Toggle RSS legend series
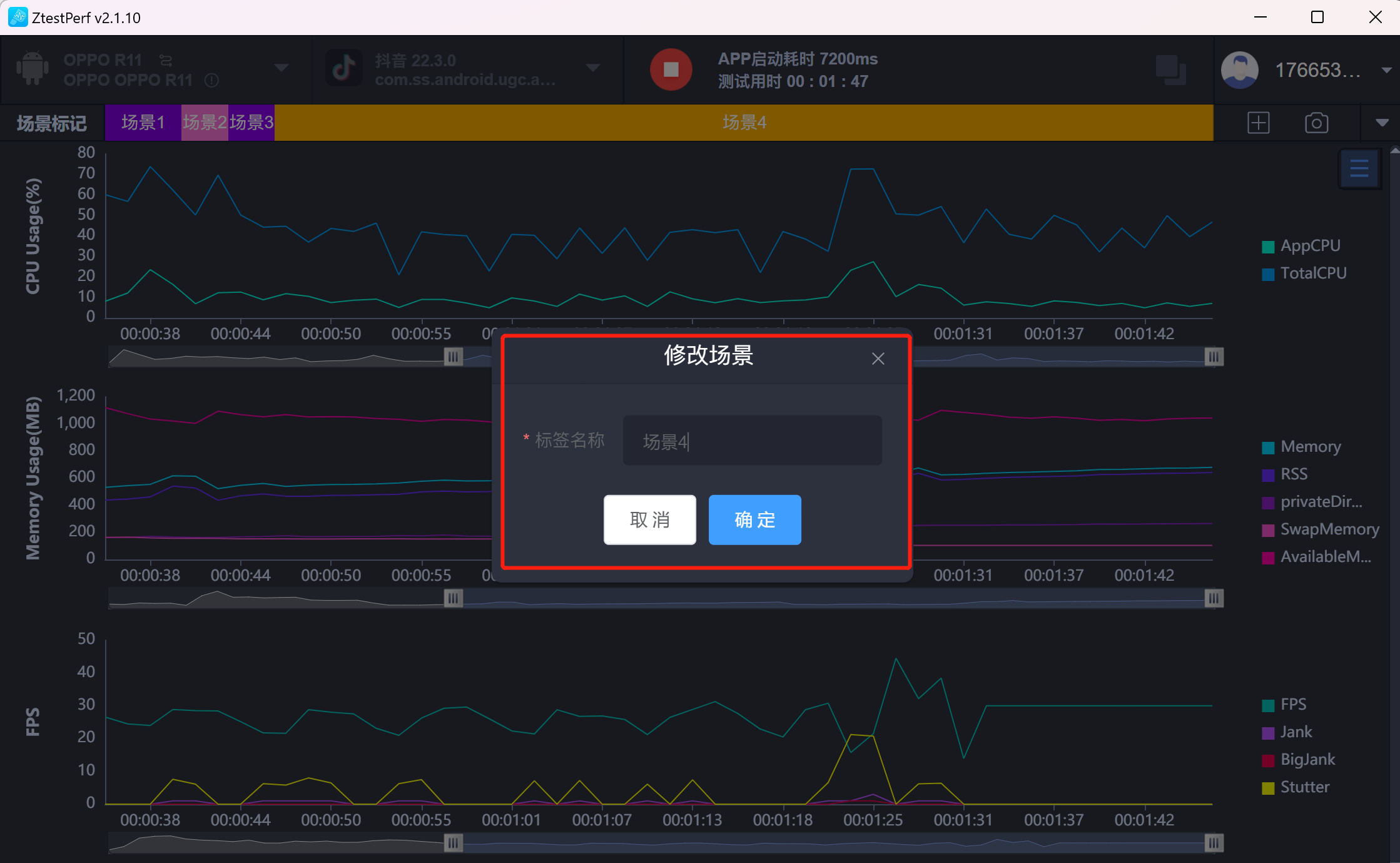 tap(1285, 474)
